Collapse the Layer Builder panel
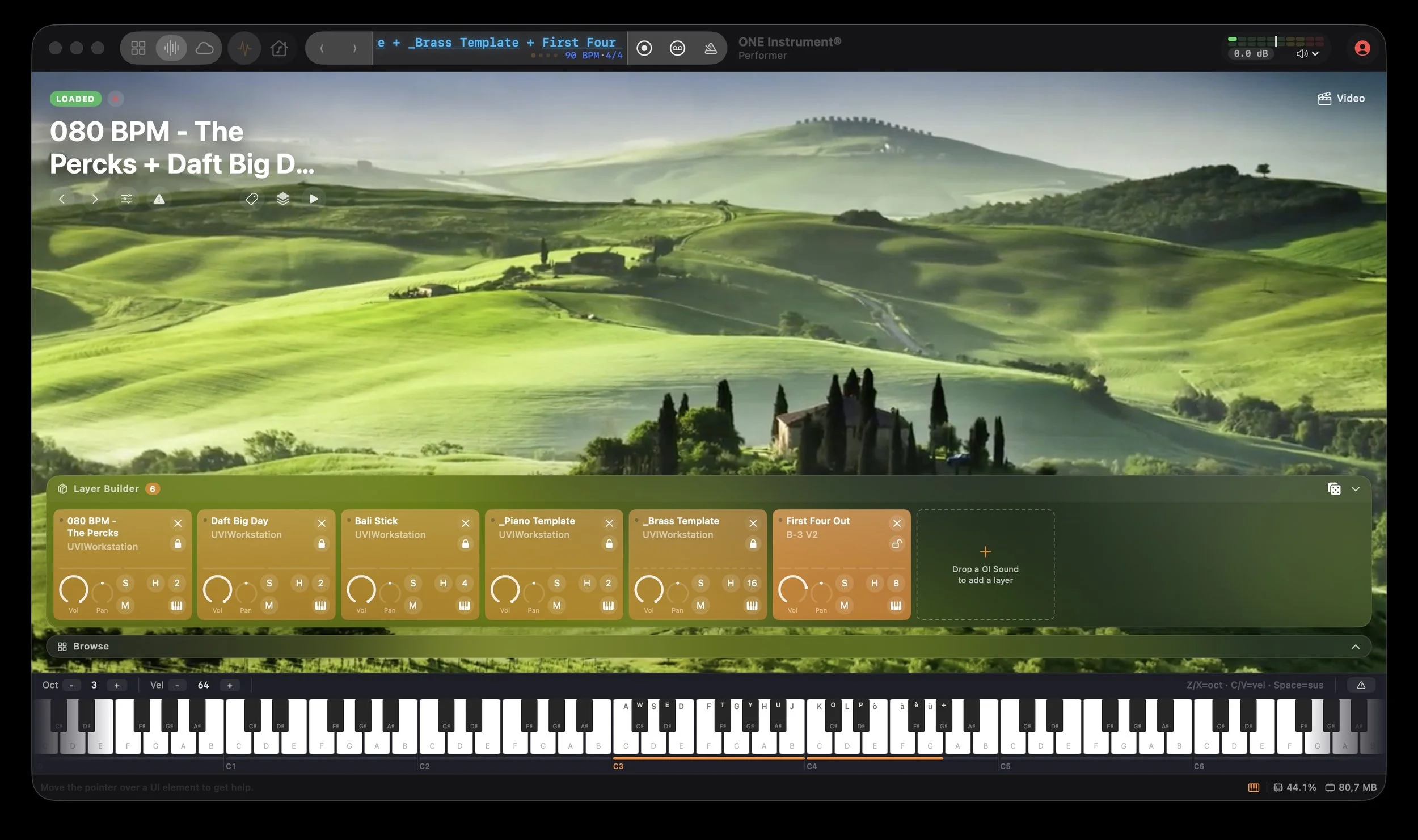This screenshot has width=1418, height=840. point(1355,489)
